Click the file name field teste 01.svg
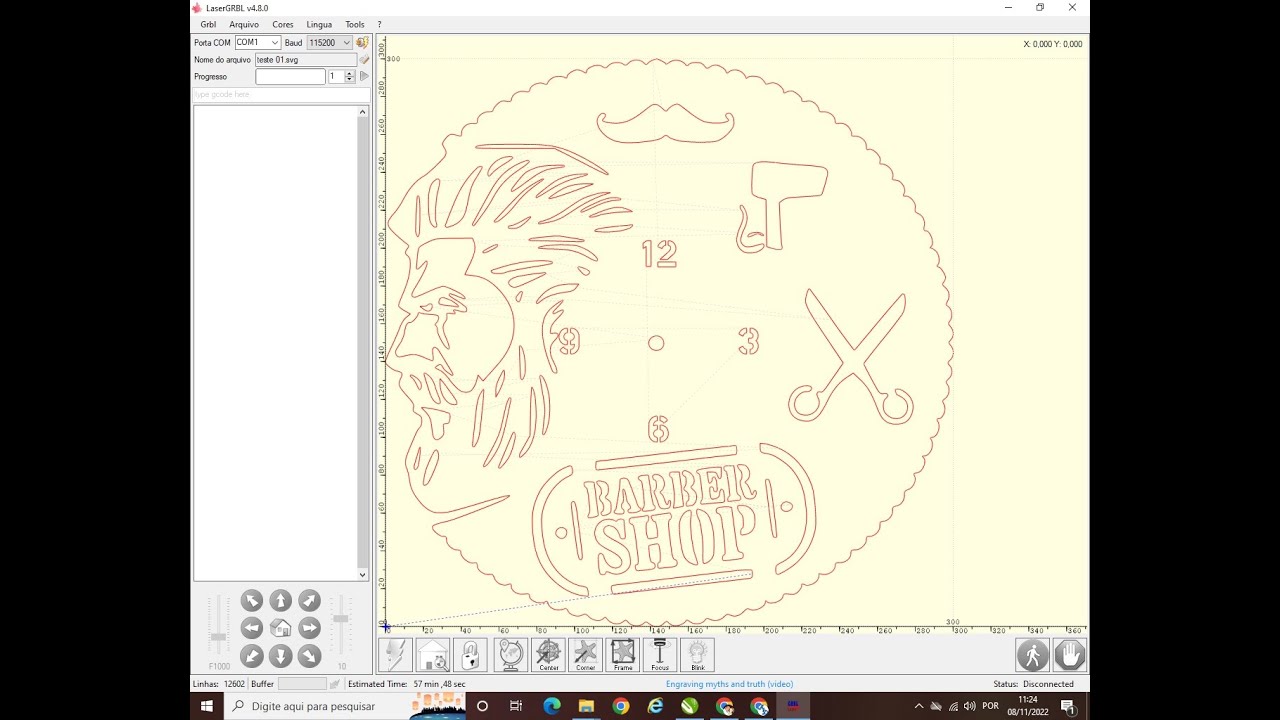 coord(305,60)
